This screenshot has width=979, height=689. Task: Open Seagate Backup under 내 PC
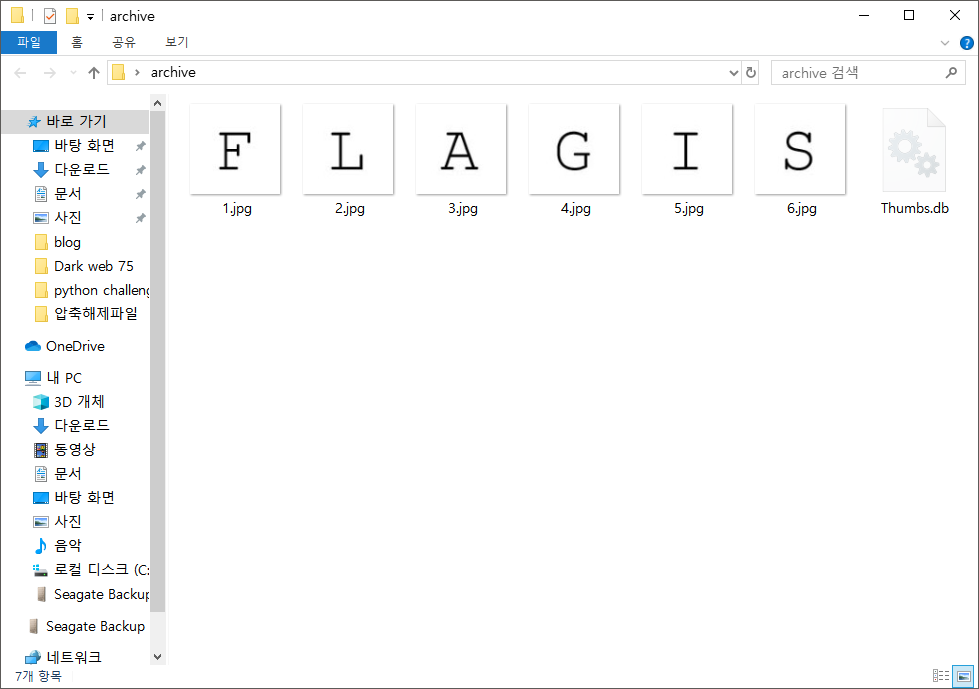(101, 594)
